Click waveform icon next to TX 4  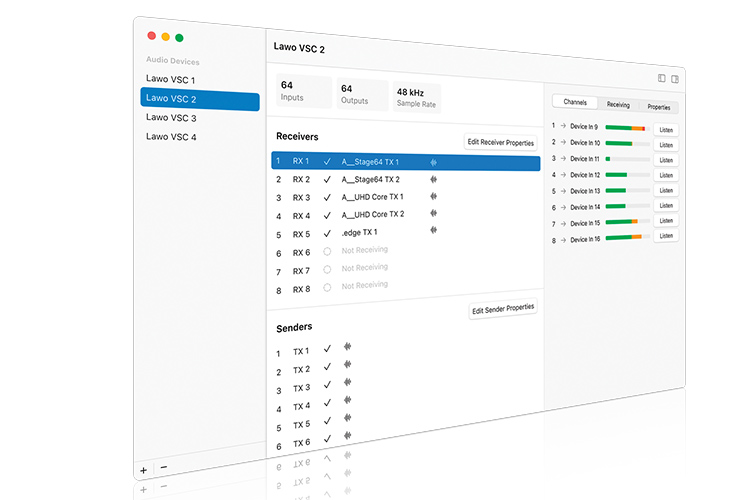point(348,400)
